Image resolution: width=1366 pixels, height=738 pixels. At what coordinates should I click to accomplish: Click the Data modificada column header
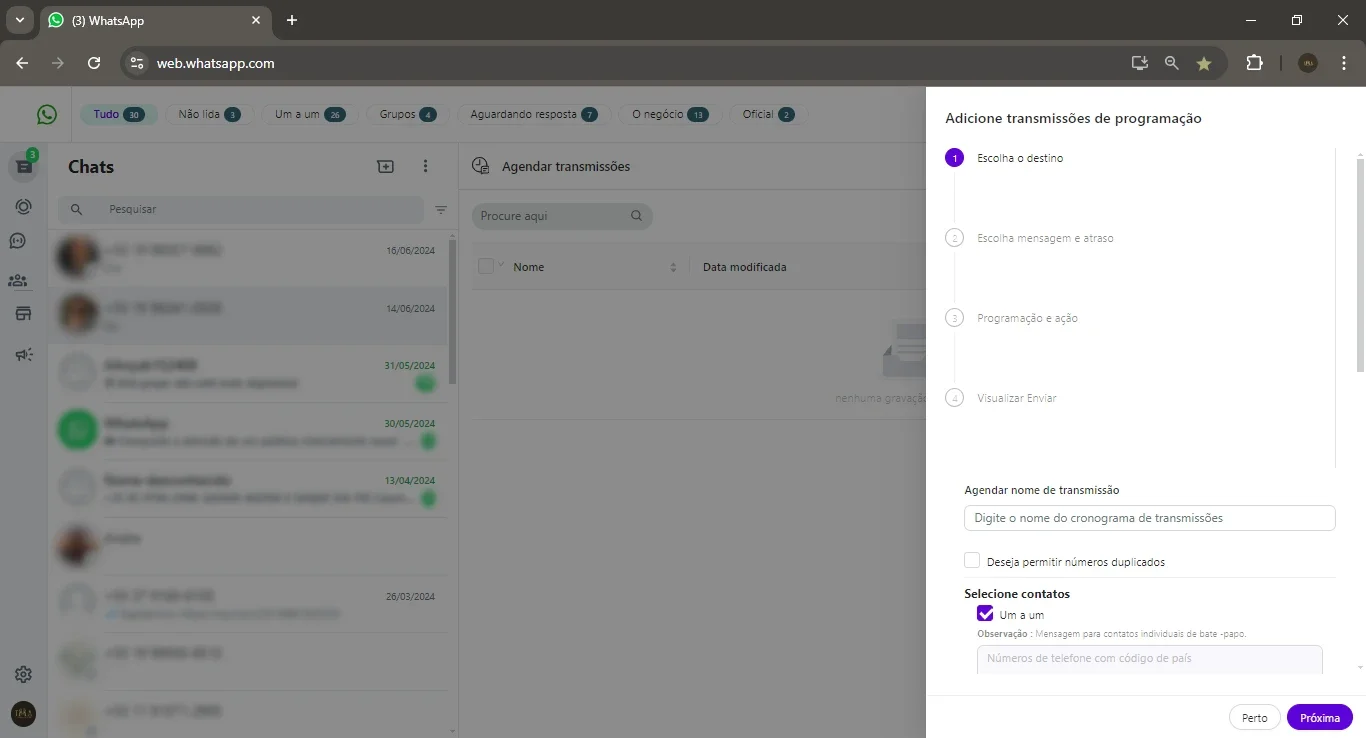coord(744,267)
